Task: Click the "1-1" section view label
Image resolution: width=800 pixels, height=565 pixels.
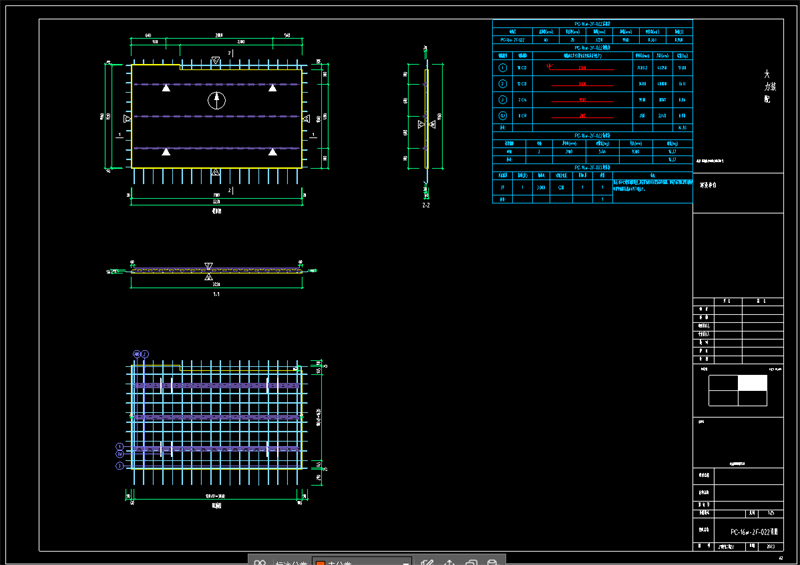Action: [216, 294]
